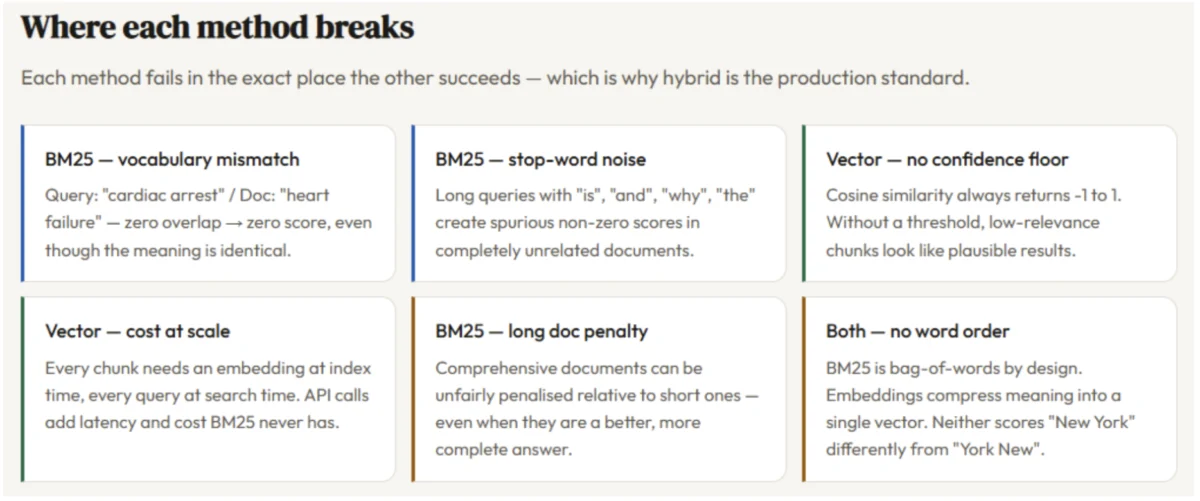Viewport: 1200px width, 501px height.
Task: Click the "Where each method breaks" heading
Action: (217, 27)
